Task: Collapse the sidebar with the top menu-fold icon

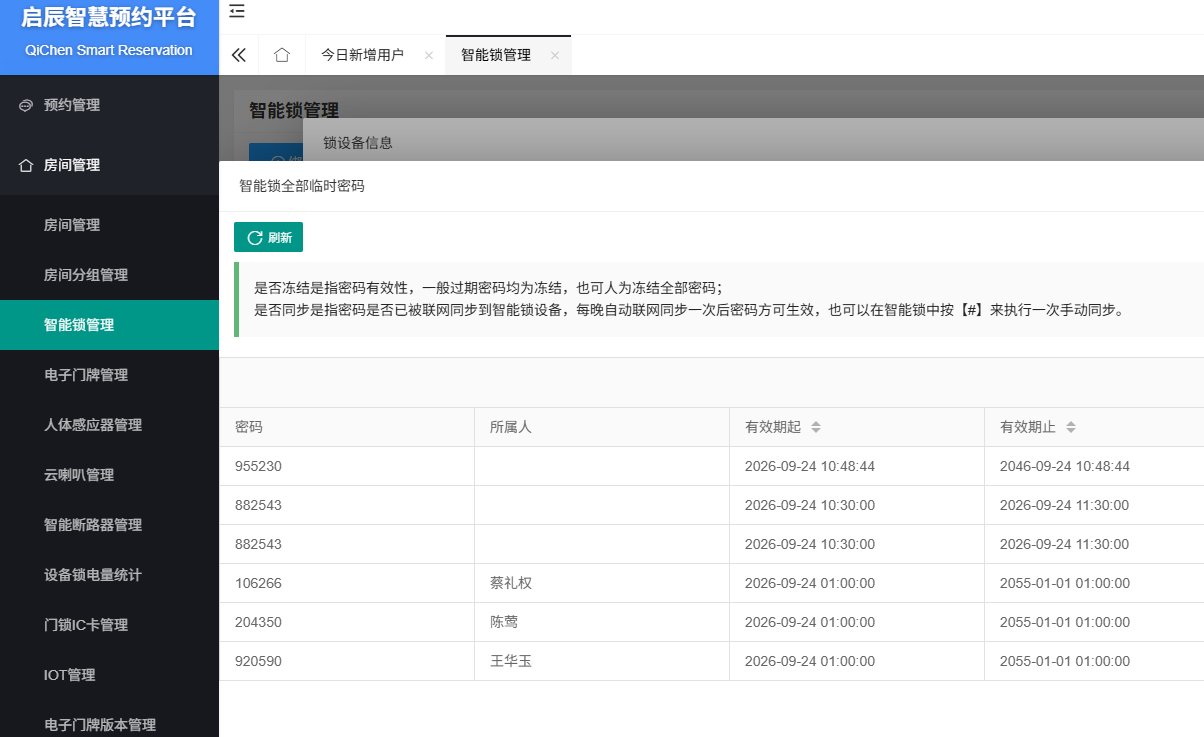Action: pyautogui.click(x=237, y=12)
